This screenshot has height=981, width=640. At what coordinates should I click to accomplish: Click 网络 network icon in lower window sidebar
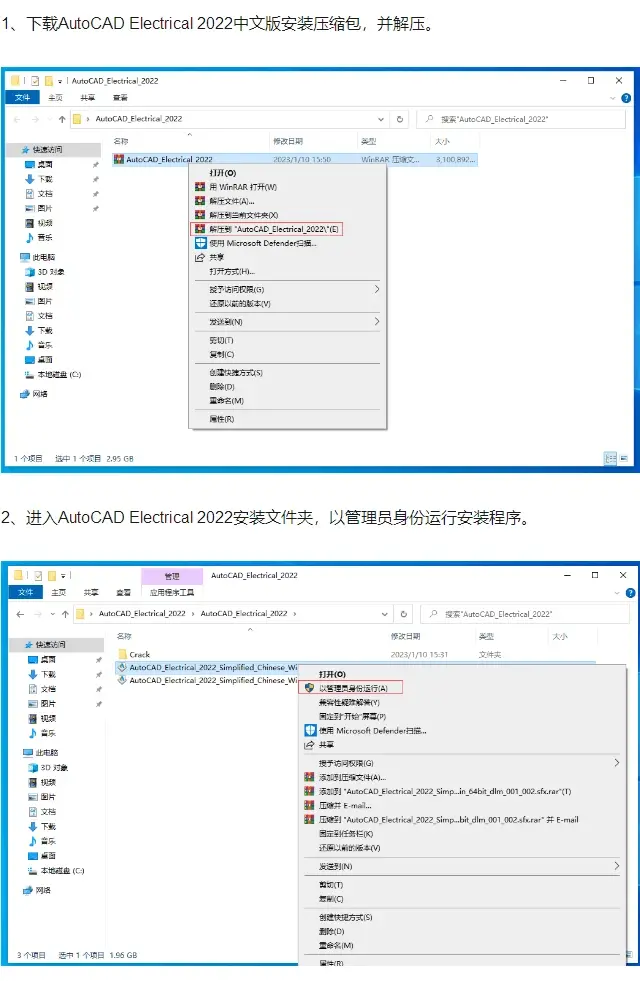click(x=28, y=890)
